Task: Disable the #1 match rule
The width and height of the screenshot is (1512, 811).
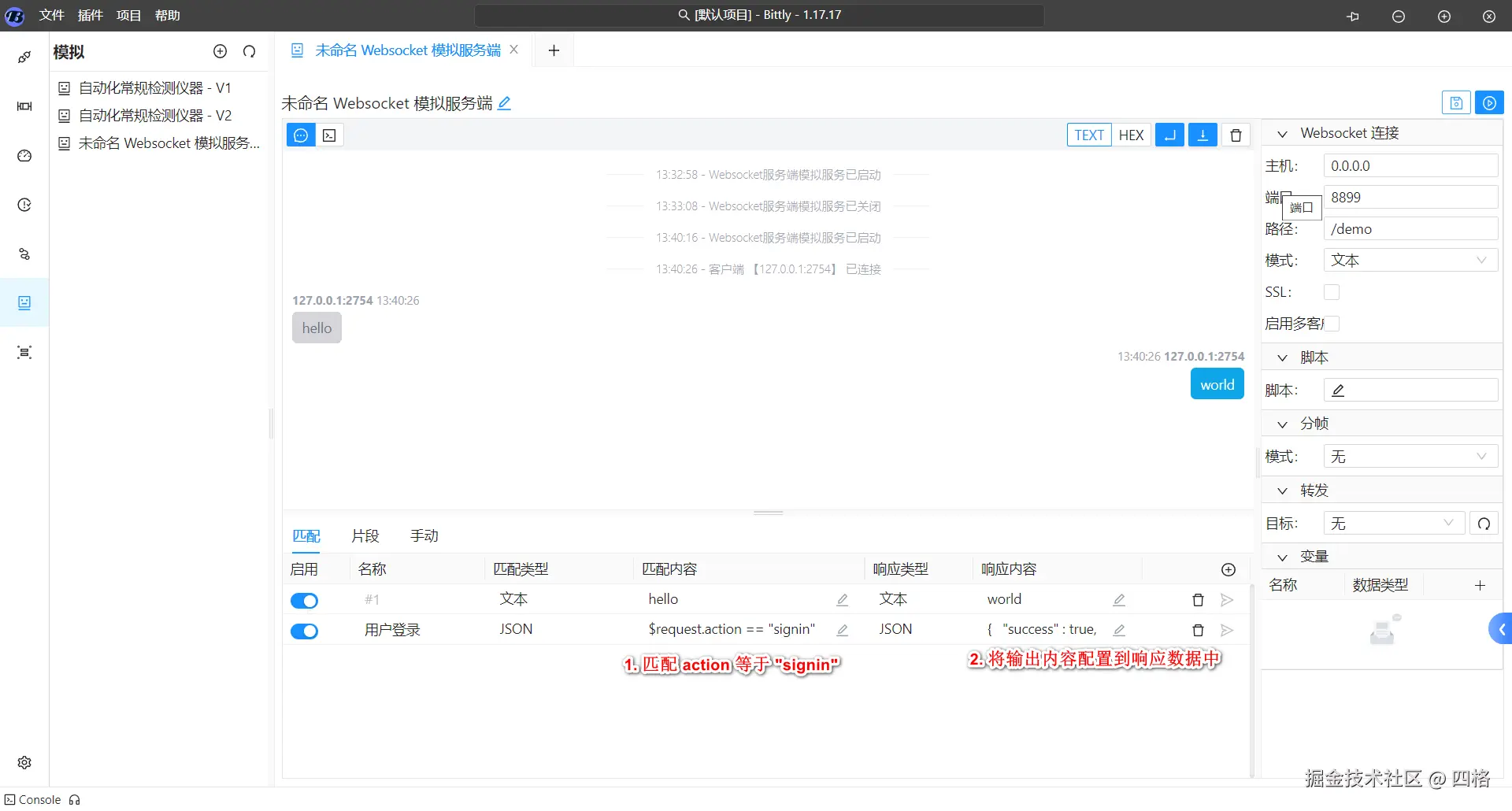Action: 305,601
